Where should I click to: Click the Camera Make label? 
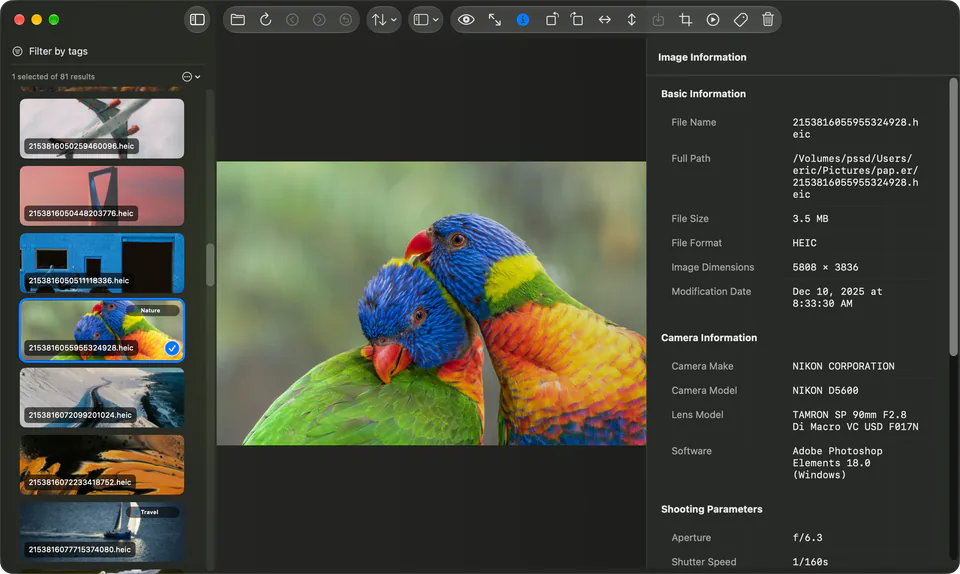pyautogui.click(x=702, y=366)
